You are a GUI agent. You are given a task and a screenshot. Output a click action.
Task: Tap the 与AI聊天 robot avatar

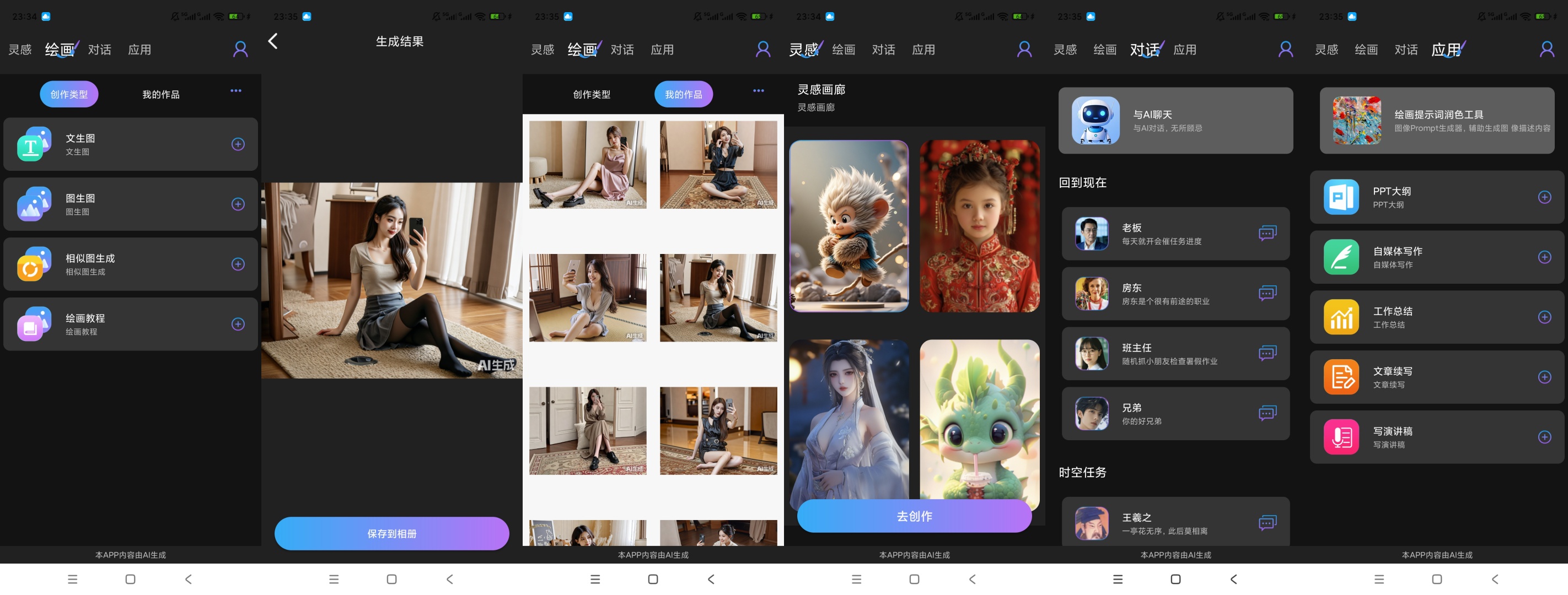click(1096, 121)
